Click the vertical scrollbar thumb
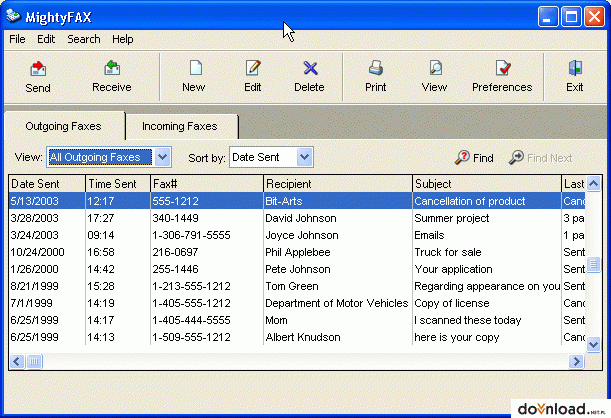This screenshot has width=611, height=418. coord(593,265)
